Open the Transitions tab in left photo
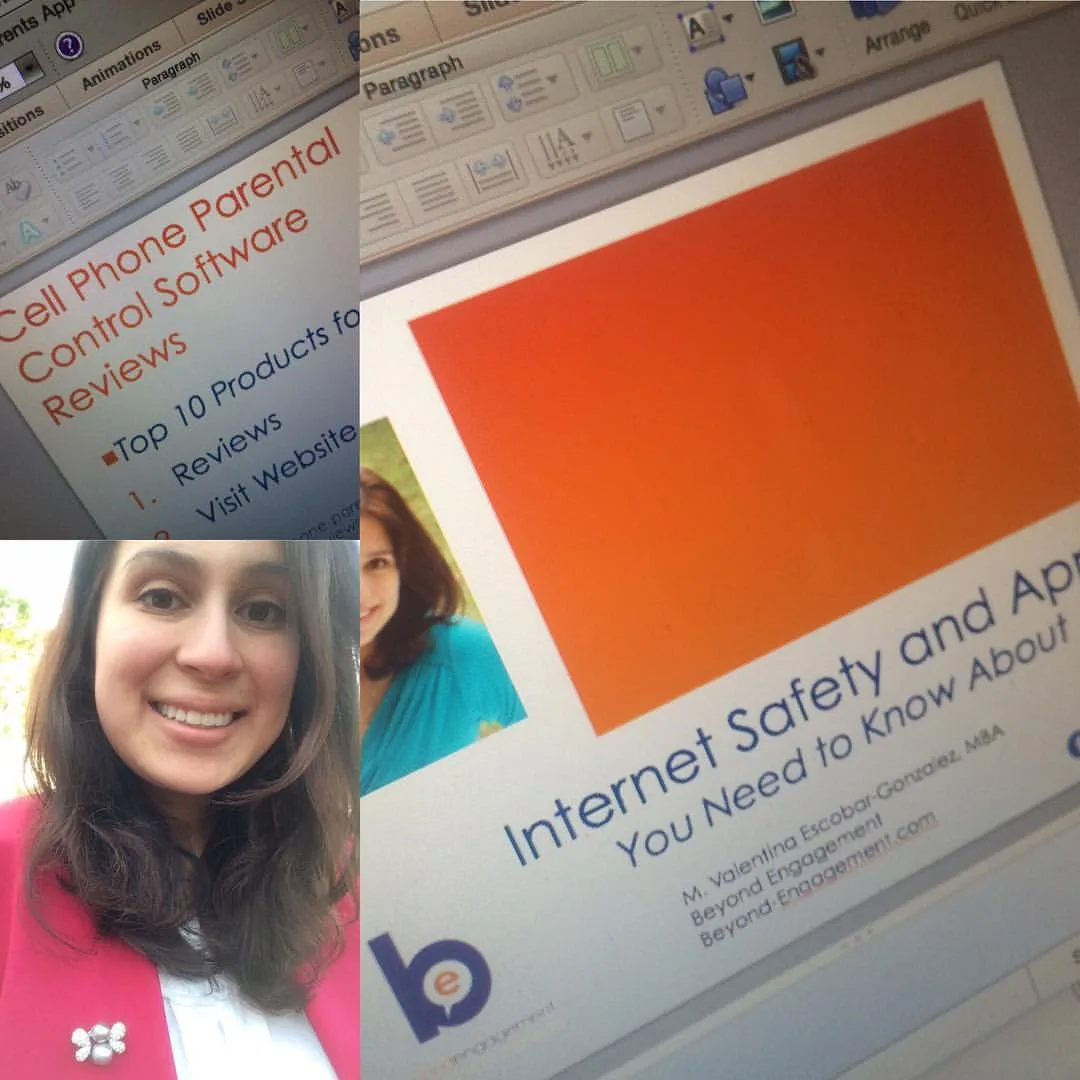The width and height of the screenshot is (1080, 1080). point(21,123)
